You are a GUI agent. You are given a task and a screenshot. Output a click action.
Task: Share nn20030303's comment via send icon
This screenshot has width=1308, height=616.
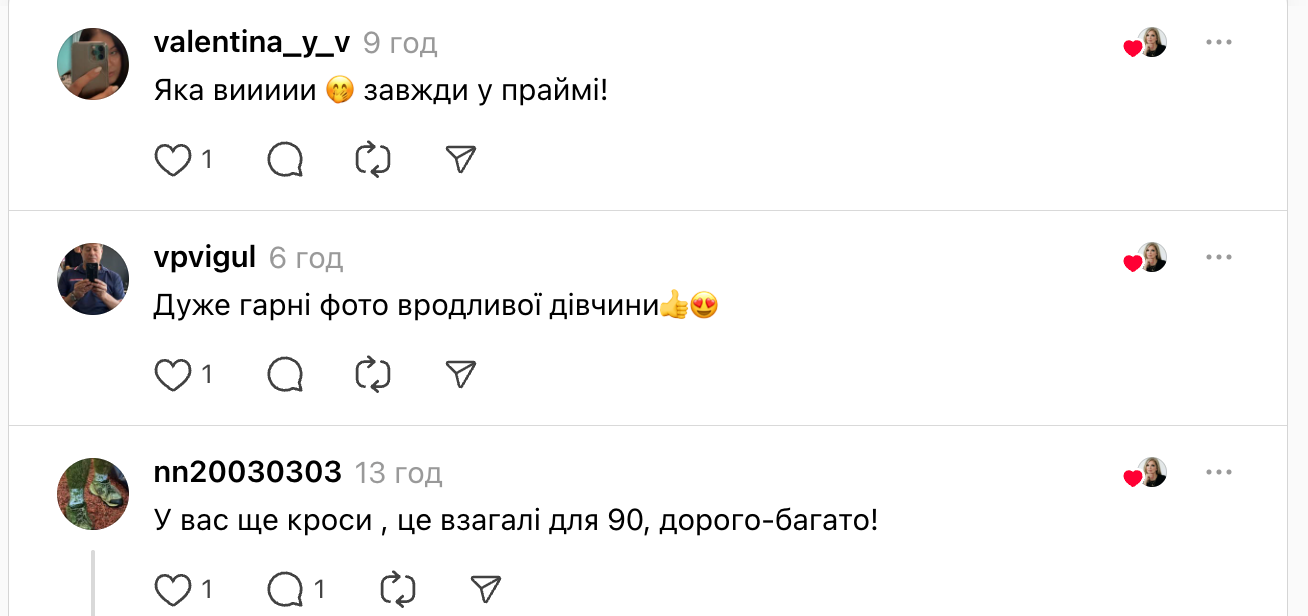pyautogui.click(x=485, y=590)
